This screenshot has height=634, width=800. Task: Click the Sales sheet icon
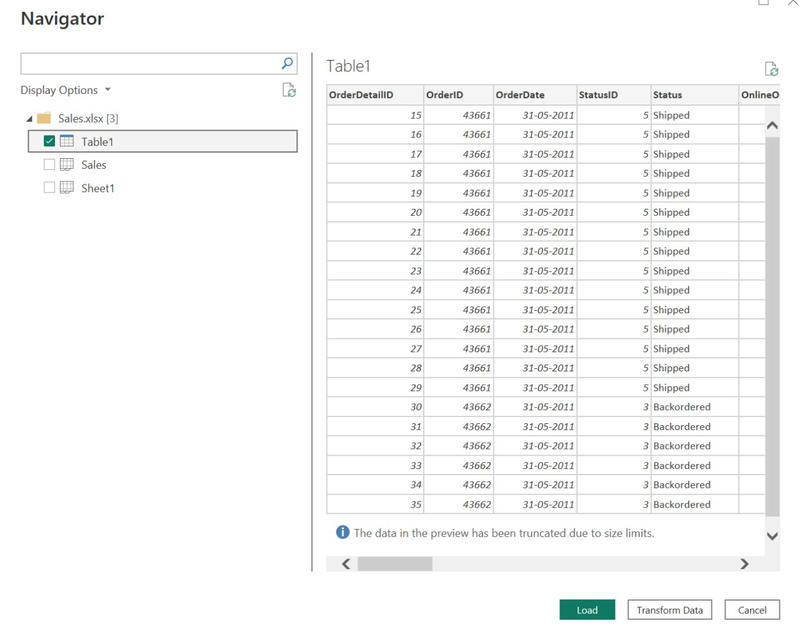[67, 164]
